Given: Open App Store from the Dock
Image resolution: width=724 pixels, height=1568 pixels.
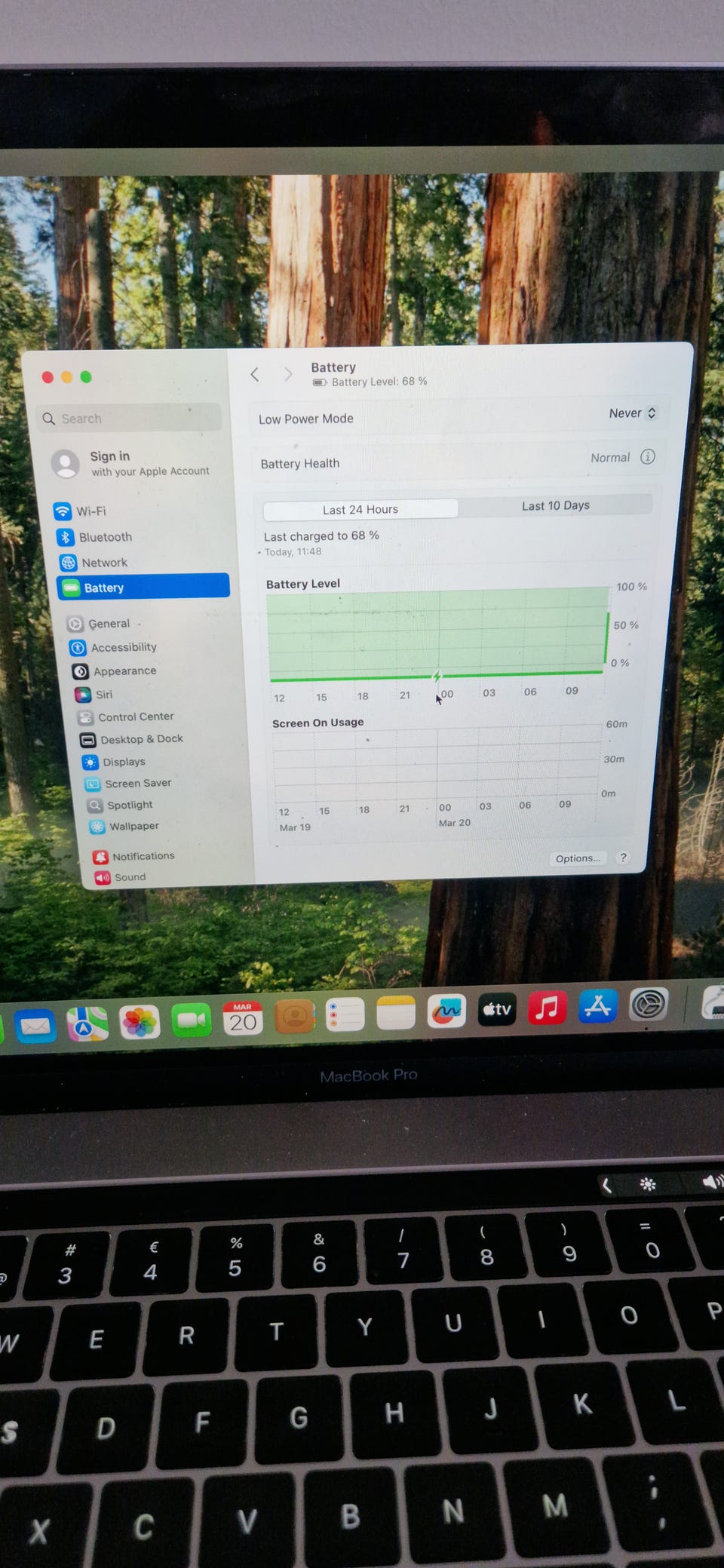Looking at the screenshot, I should pyautogui.click(x=598, y=1005).
